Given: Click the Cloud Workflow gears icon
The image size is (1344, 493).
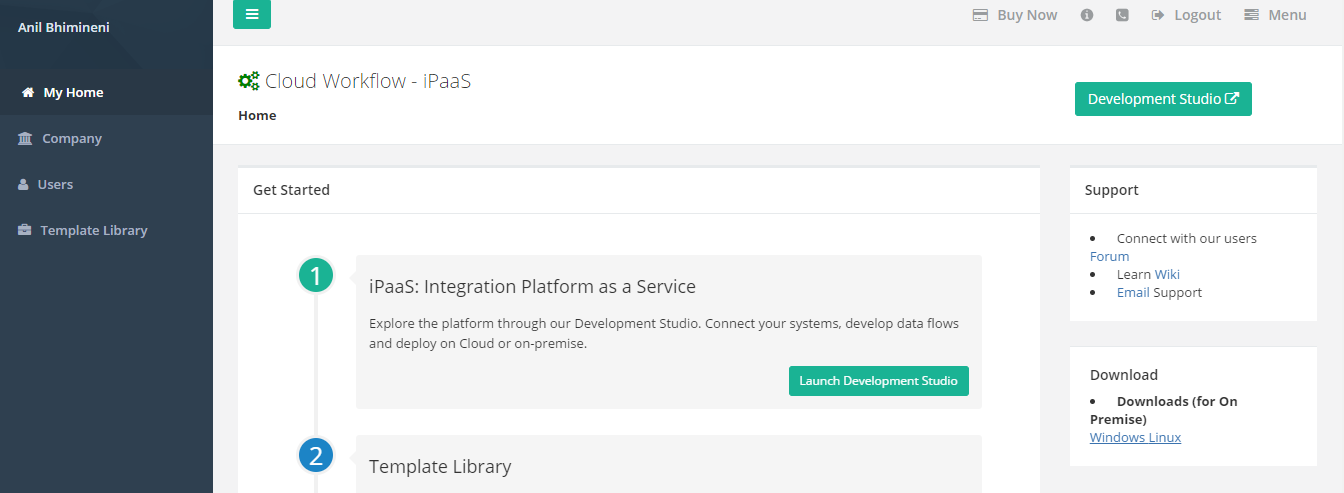Looking at the screenshot, I should (x=248, y=81).
